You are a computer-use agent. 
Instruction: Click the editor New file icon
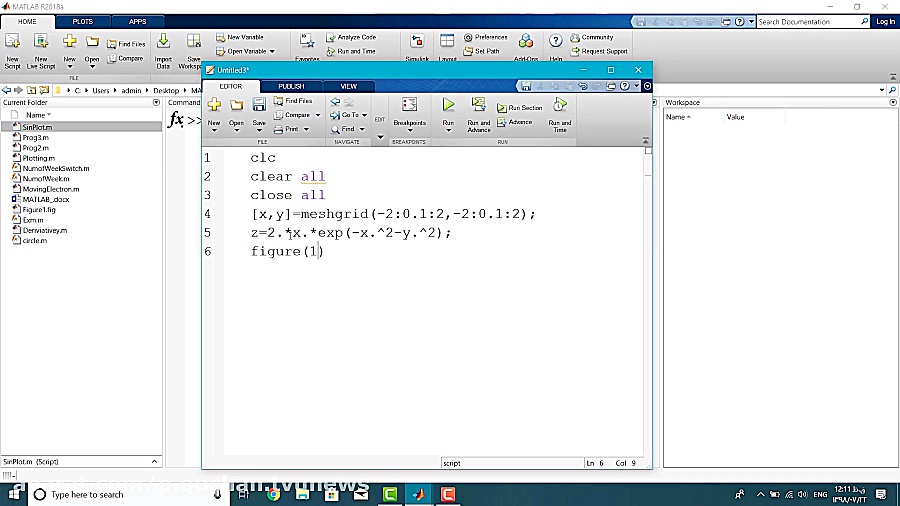[x=214, y=105]
